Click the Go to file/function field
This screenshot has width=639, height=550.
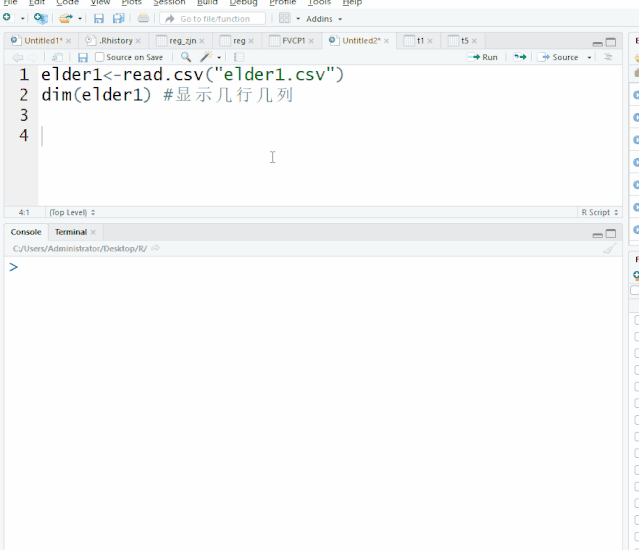[x=214, y=19]
